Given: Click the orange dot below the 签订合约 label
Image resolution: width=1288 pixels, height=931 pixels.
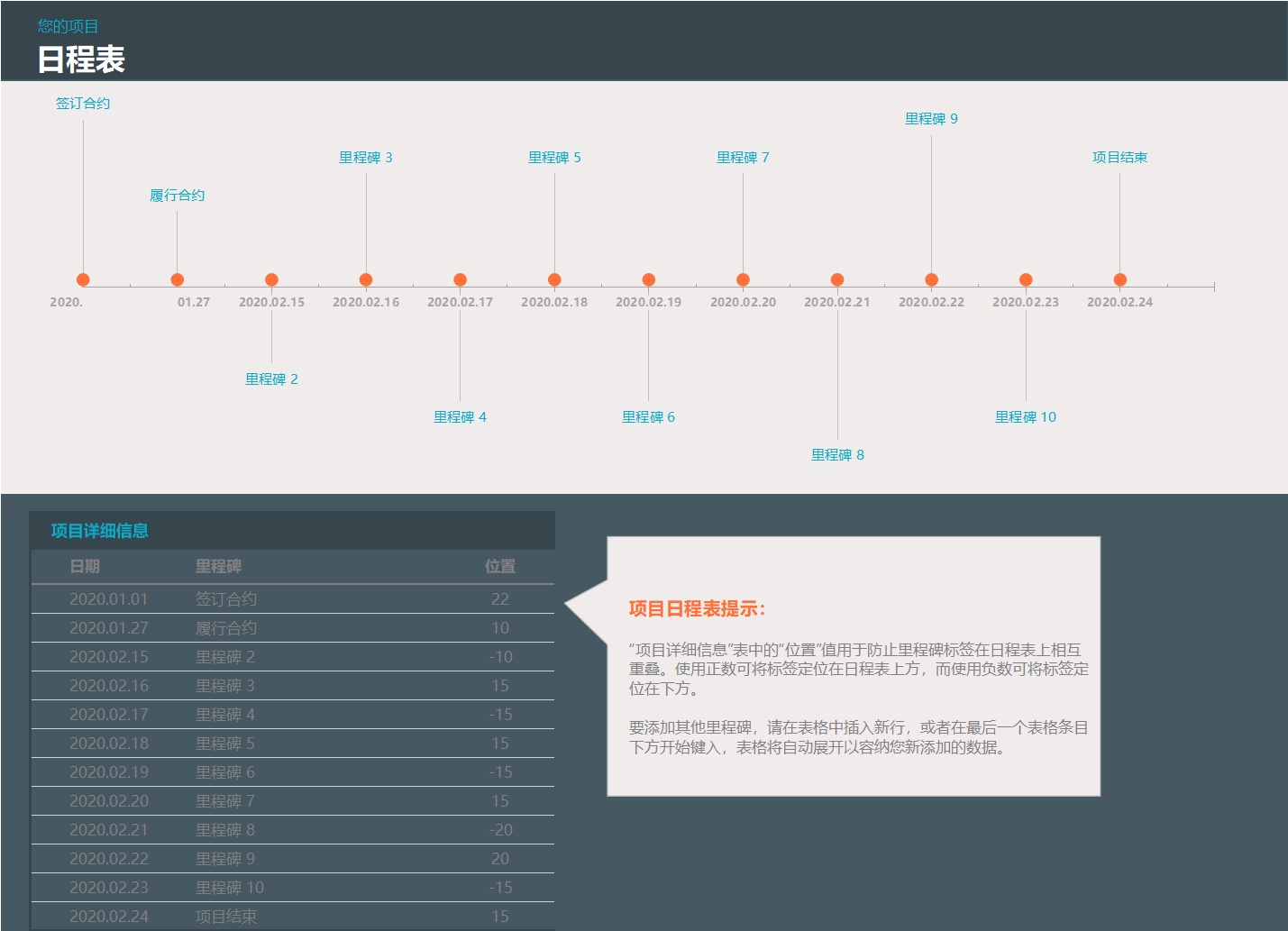Looking at the screenshot, I should pos(83,279).
